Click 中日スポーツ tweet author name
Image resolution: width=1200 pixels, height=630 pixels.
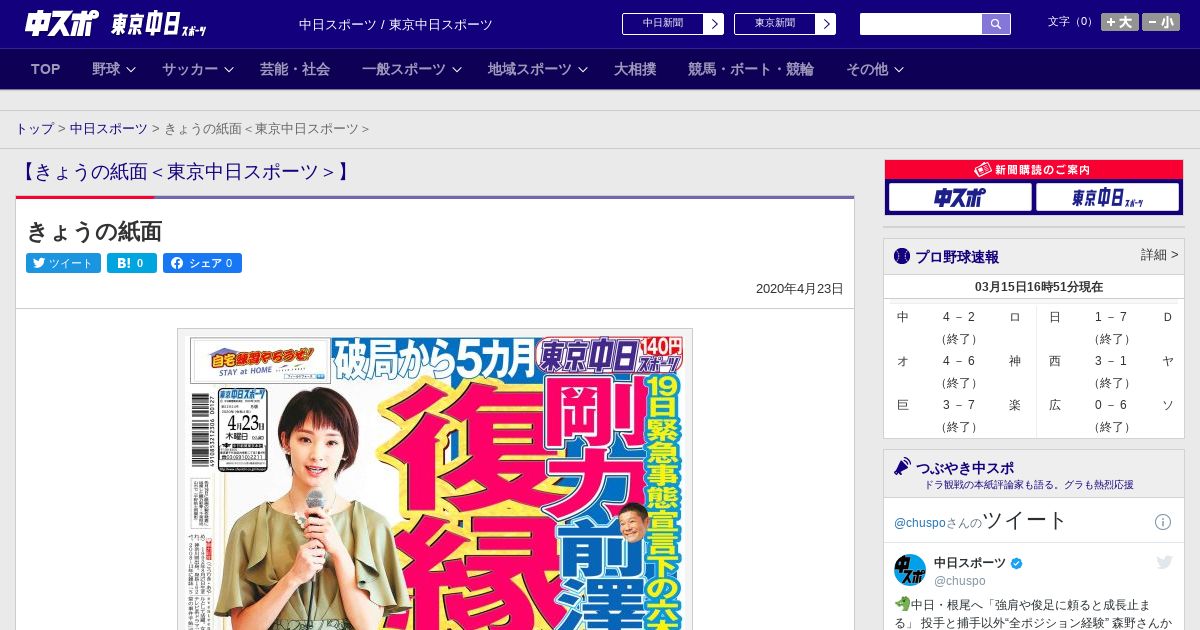970,563
